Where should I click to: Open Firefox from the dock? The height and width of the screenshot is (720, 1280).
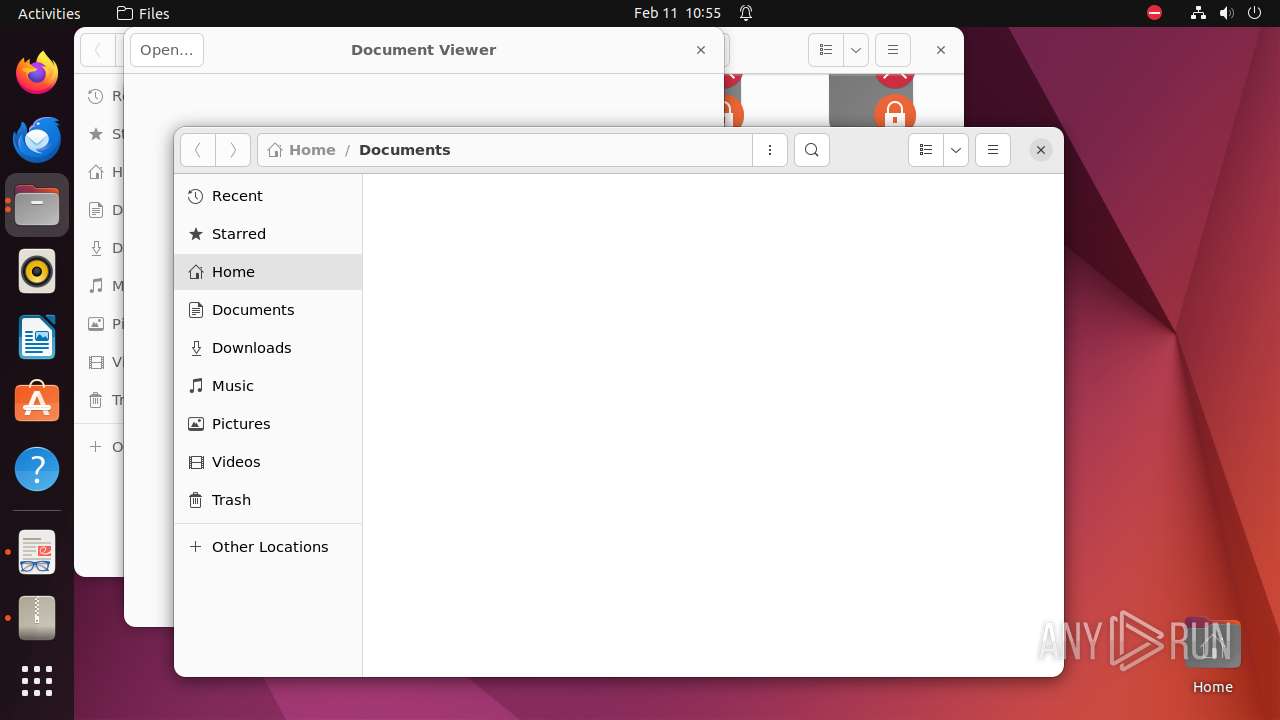tap(37, 73)
